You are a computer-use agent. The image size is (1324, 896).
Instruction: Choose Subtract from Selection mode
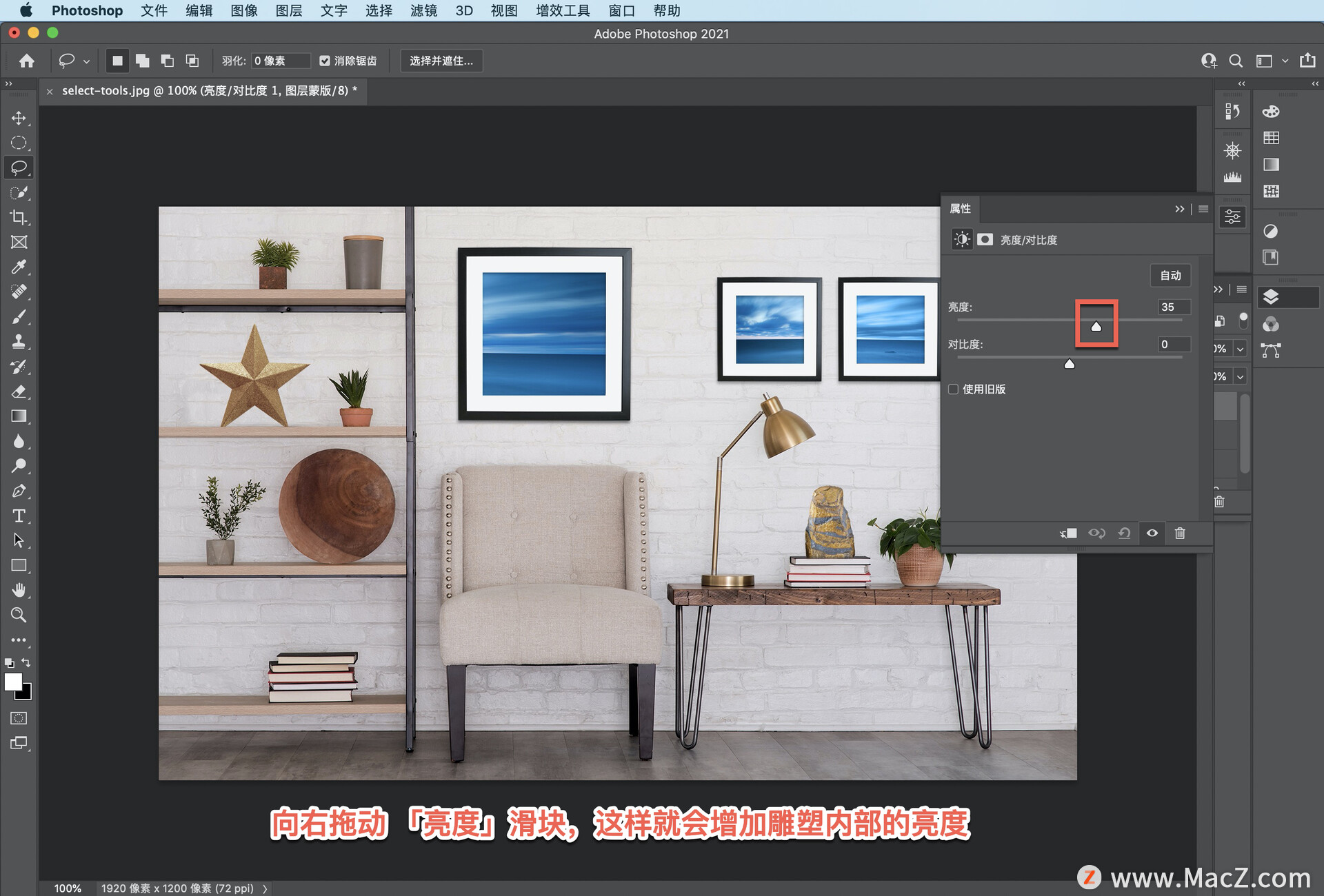pyautogui.click(x=168, y=61)
